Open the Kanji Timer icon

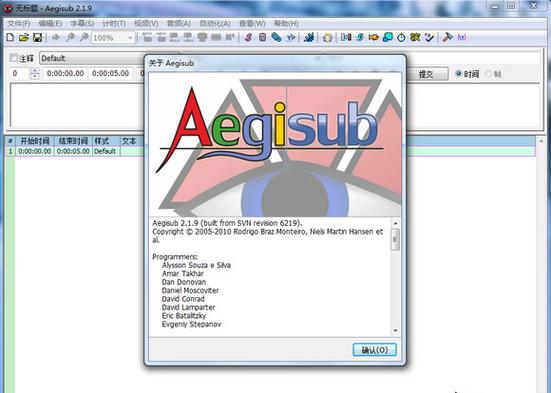pyautogui.click(x=415, y=37)
